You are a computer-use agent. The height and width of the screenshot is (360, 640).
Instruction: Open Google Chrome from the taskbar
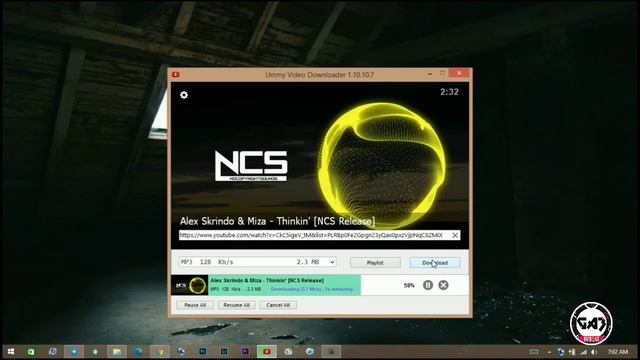click(160, 351)
